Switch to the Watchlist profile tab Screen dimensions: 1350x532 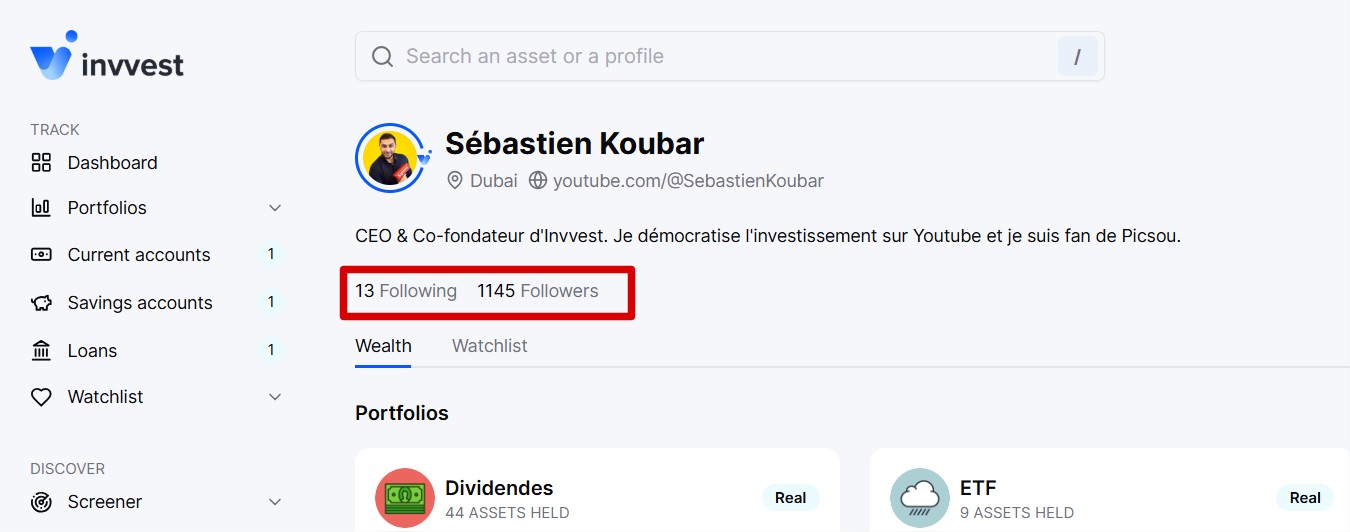[x=490, y=346]
